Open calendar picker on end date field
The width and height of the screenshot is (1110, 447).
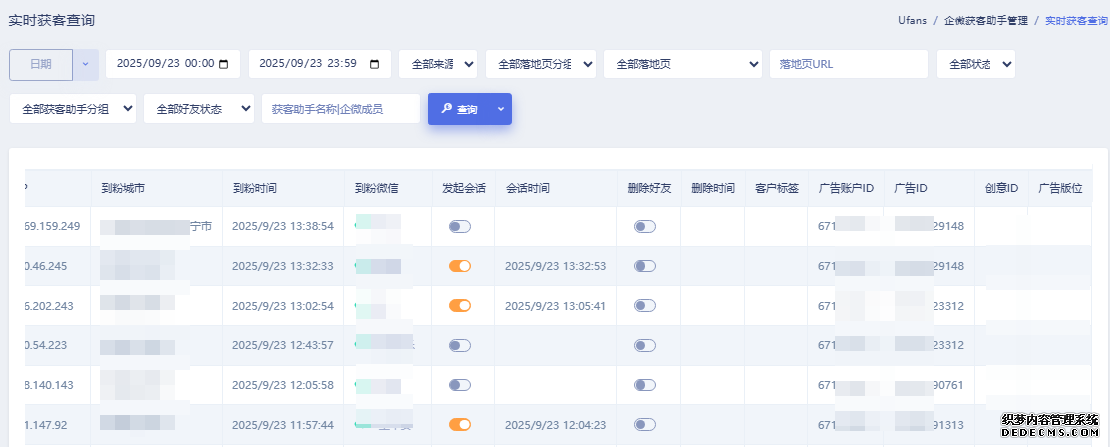[374, 64]
